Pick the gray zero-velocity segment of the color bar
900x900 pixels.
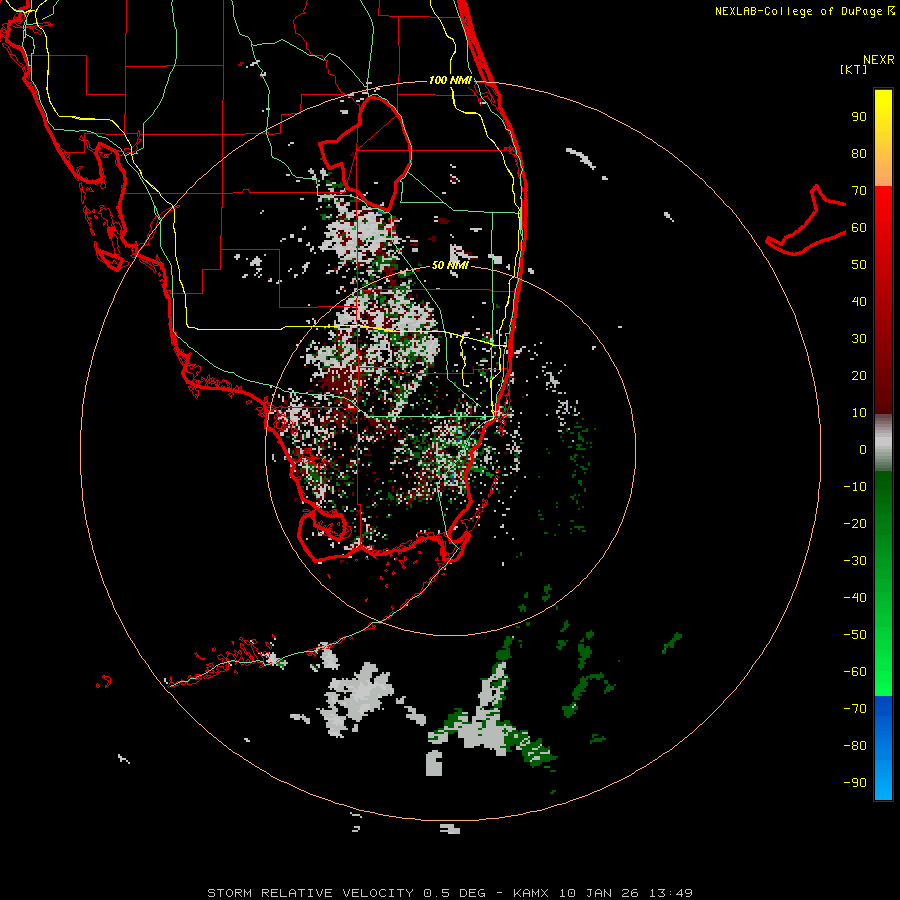tap(883, 442)
